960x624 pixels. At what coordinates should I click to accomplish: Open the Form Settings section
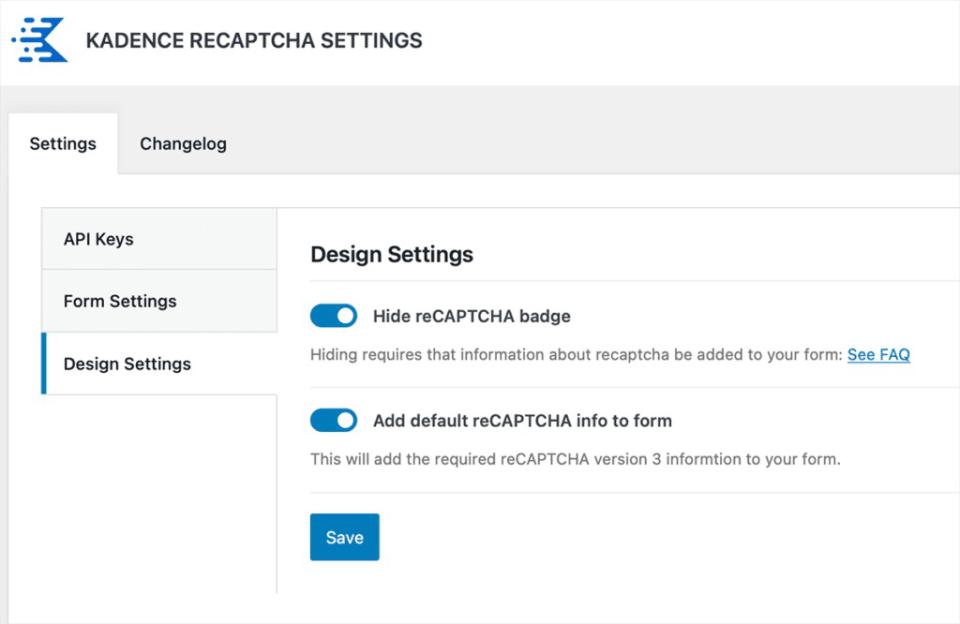coord(119,301)
